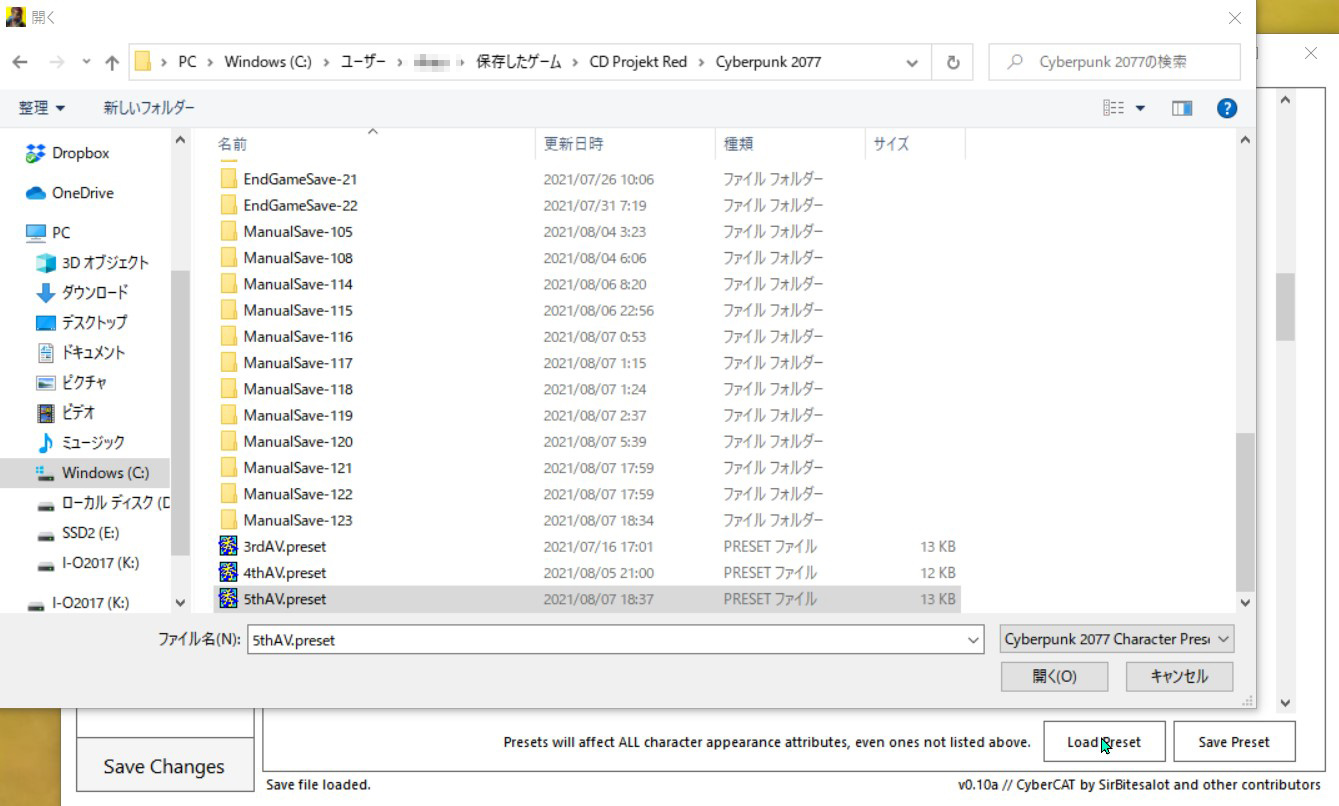Image resolution: width=1339 pixels, height=806 pixels.
Task: Toggle the preview pane icon
Action: (1182, 108)
